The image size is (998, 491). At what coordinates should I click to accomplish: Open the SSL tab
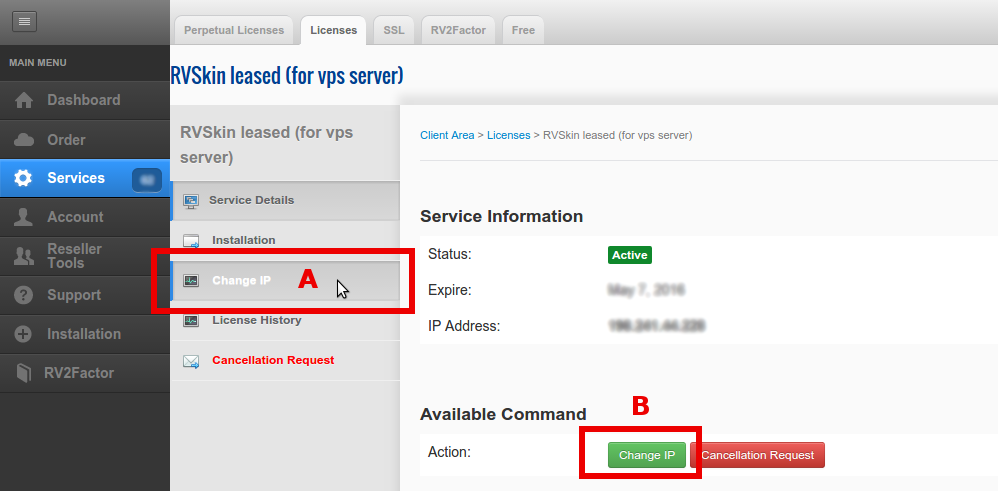click(x=393, y=30)
